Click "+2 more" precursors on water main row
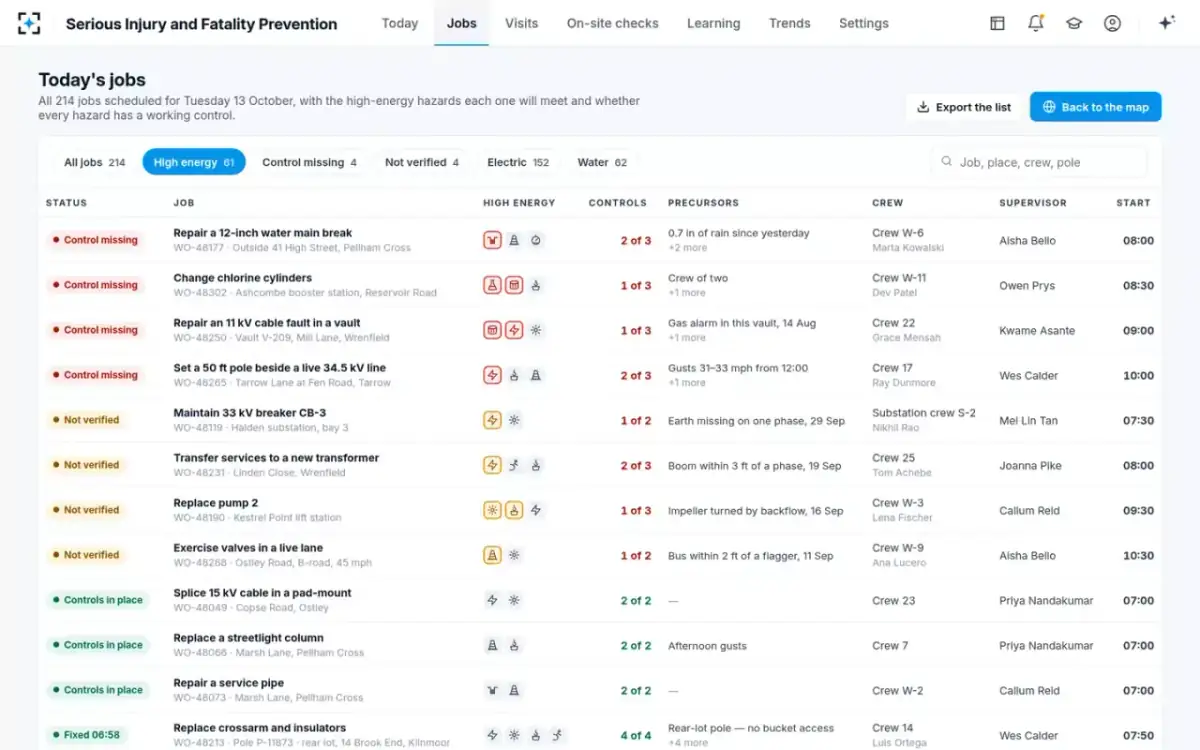Viewport: 1200px width, 750px height. point(688,248)
